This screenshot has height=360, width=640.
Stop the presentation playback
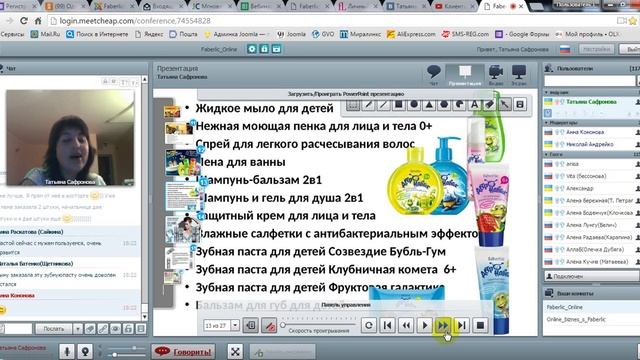pyautogui.click(x=480, y=325)
